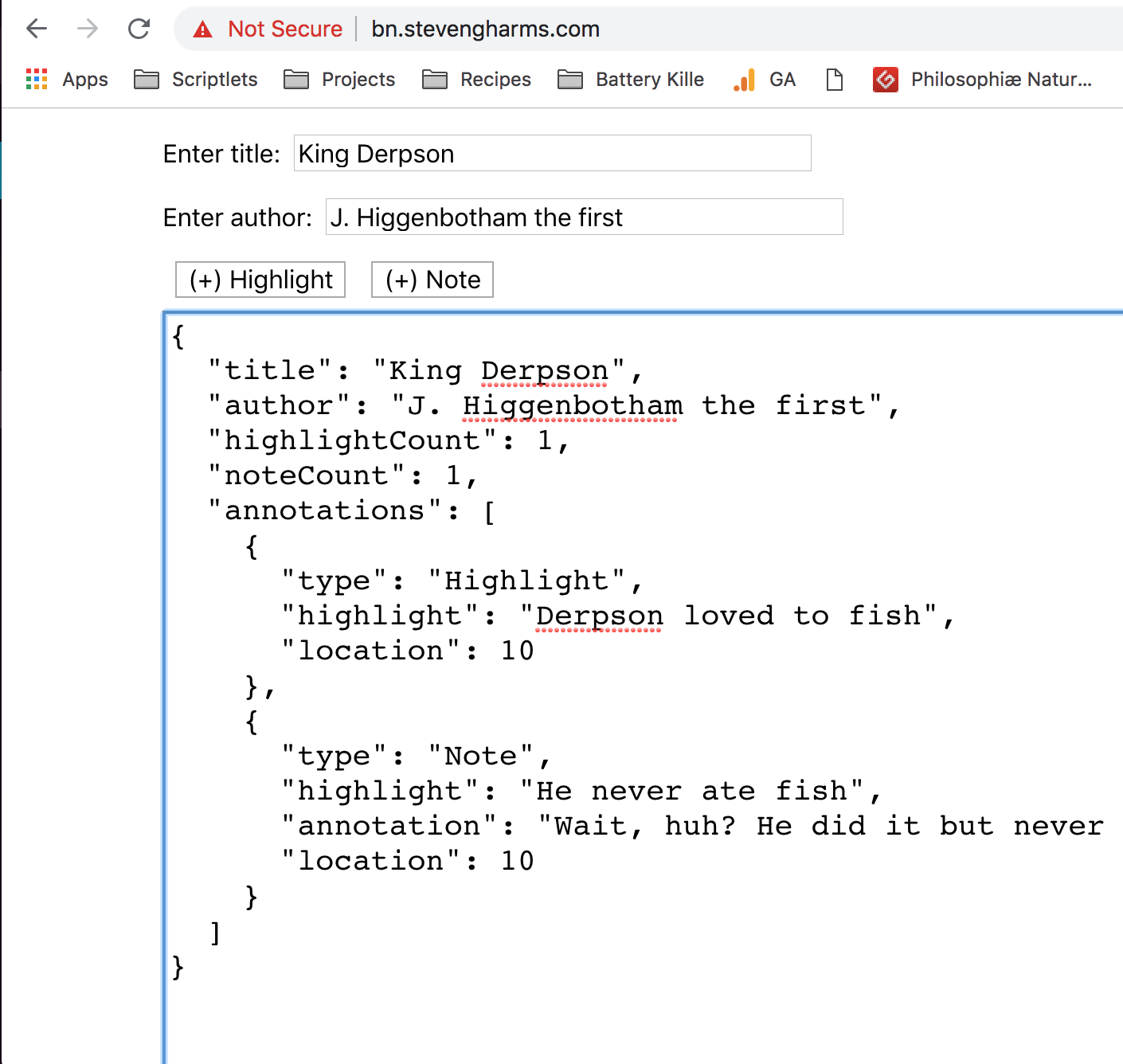Click the address bar URL text
The image size is (1123, 1064).
click(485, 29)
